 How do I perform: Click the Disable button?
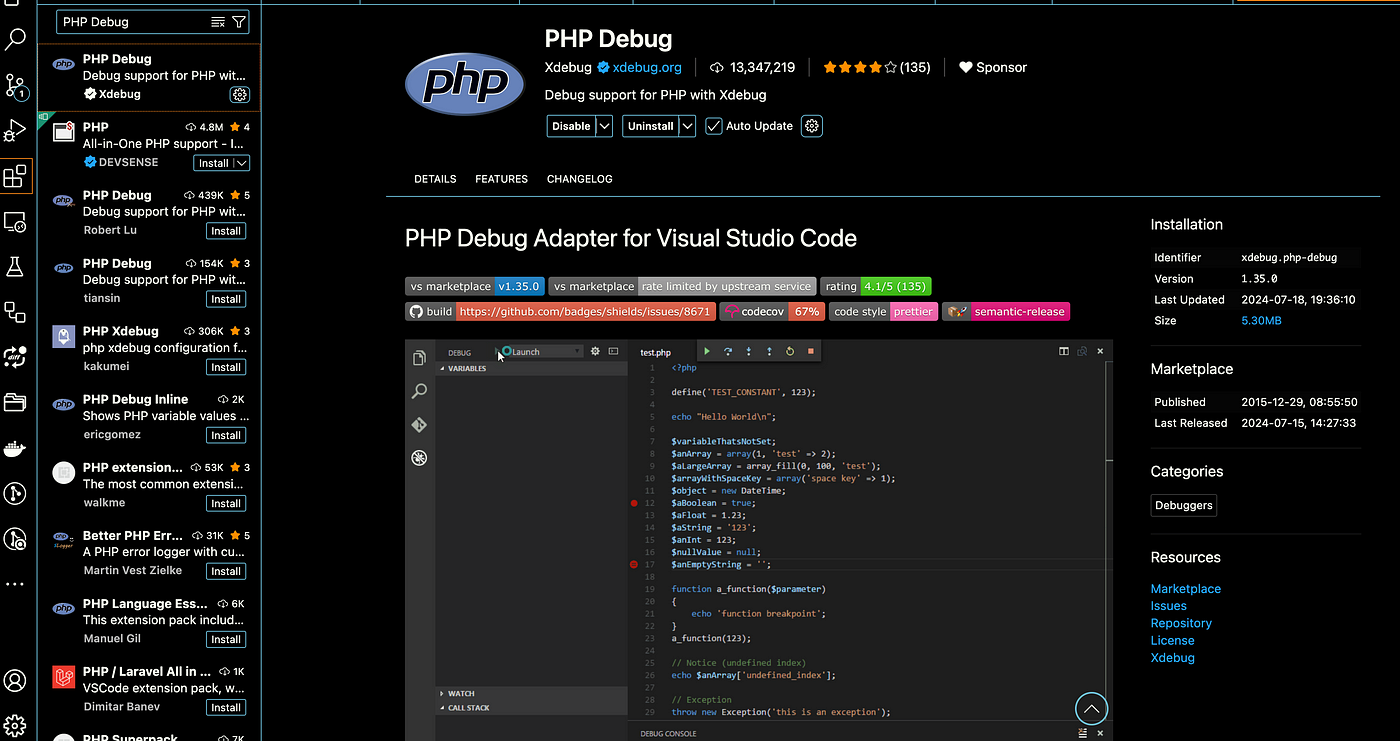pyautogui.click(x=571, y=126)
